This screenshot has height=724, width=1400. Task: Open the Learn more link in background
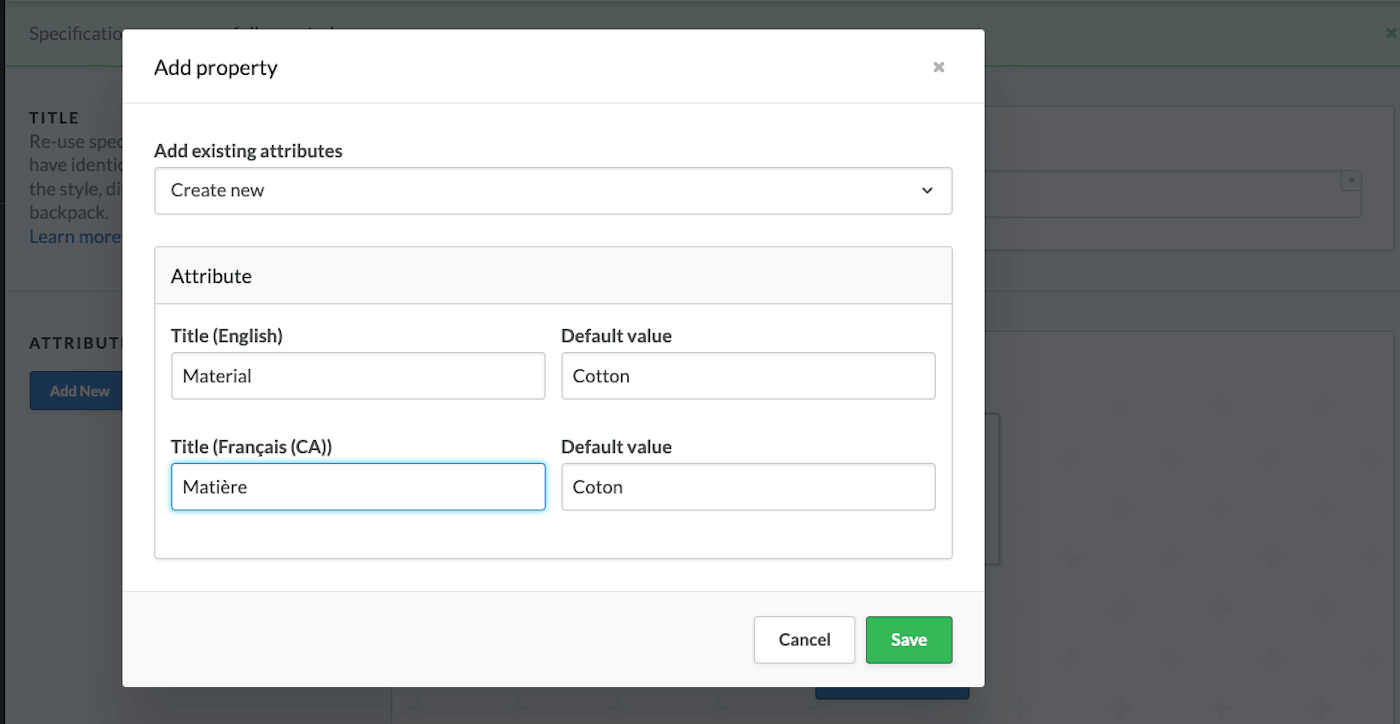pyautogui.click(x=75, y=237)
